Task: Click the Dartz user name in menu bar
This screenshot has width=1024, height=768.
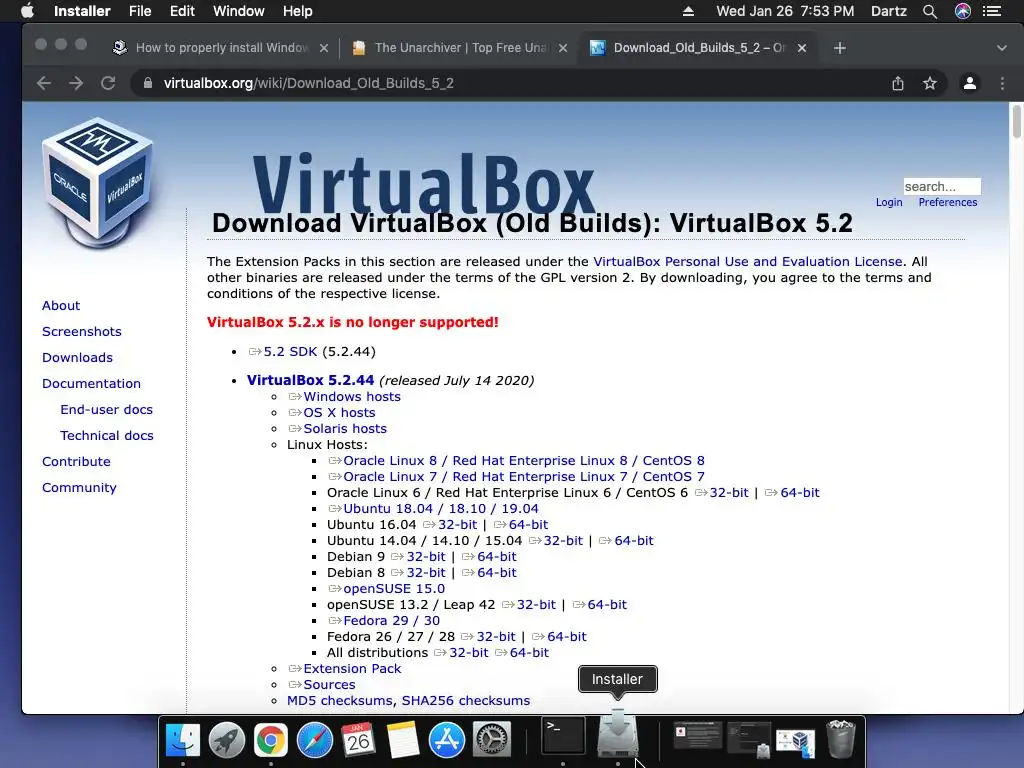Action: (889, 11)
